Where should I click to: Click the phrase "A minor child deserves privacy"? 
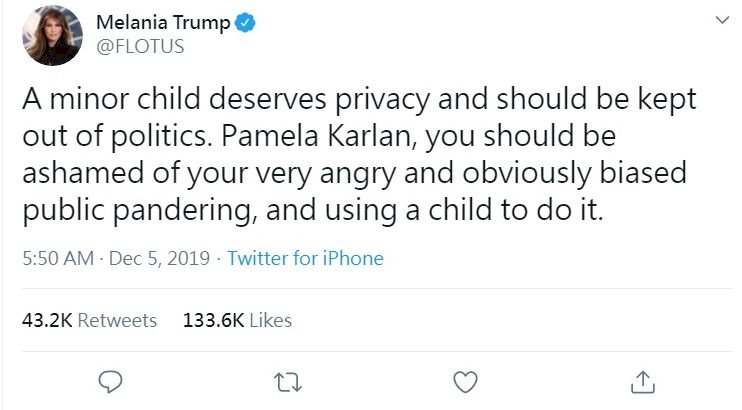(226, 99)
